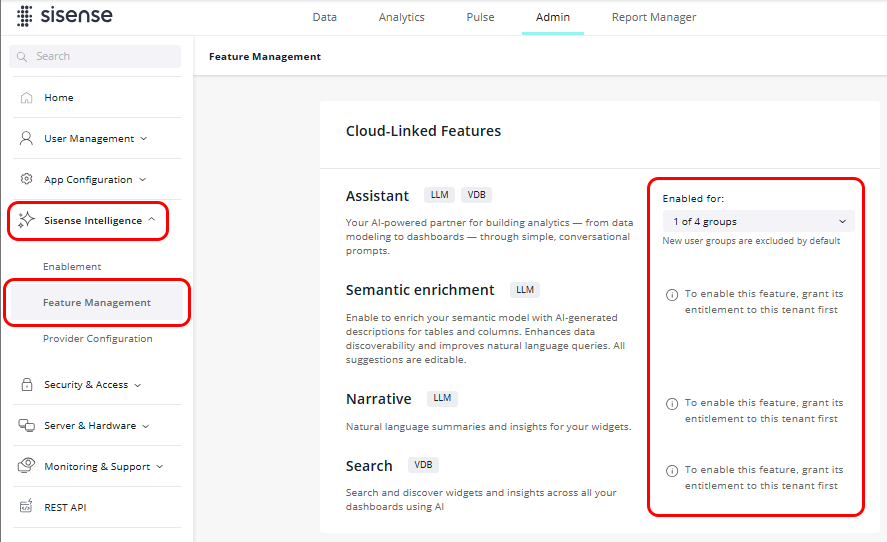Open the Data tab
The width and height of the screenshot is (887, 542).
click(x=325, y=18)
